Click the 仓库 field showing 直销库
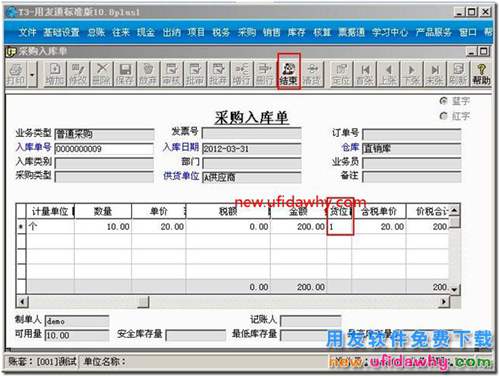Image resolution: width=500 pixels, height=377 pixels. coord(412,149)
